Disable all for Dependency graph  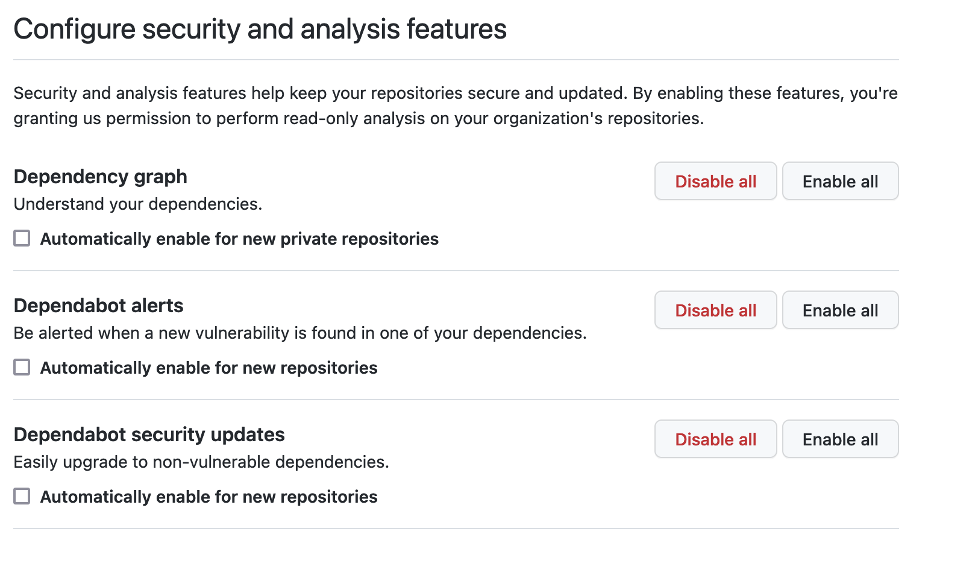point(715,182)
